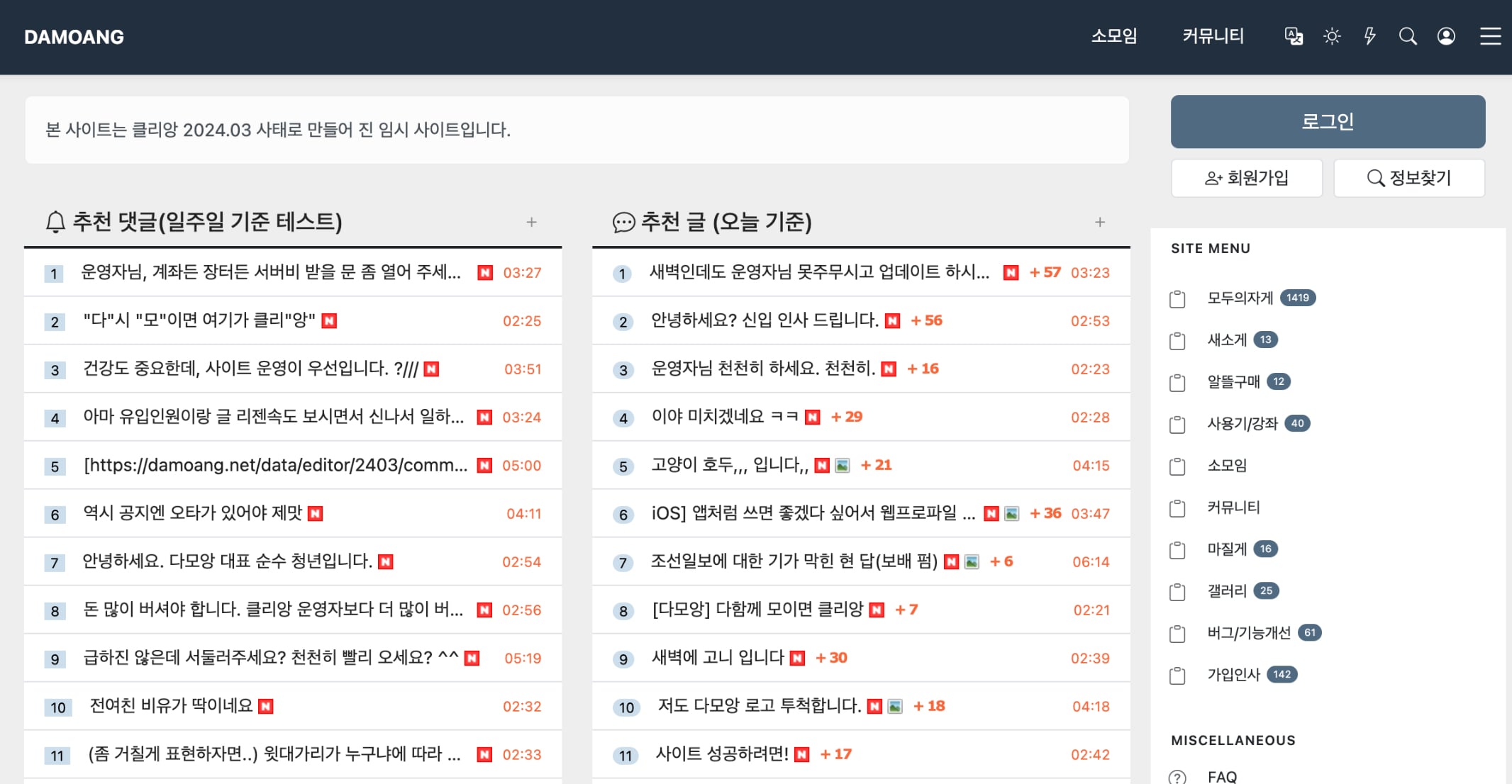Expand 추천 글 section with plus icon
Image resolution: width=1512 pixels, height=784 pixels.
(1100, 223)
